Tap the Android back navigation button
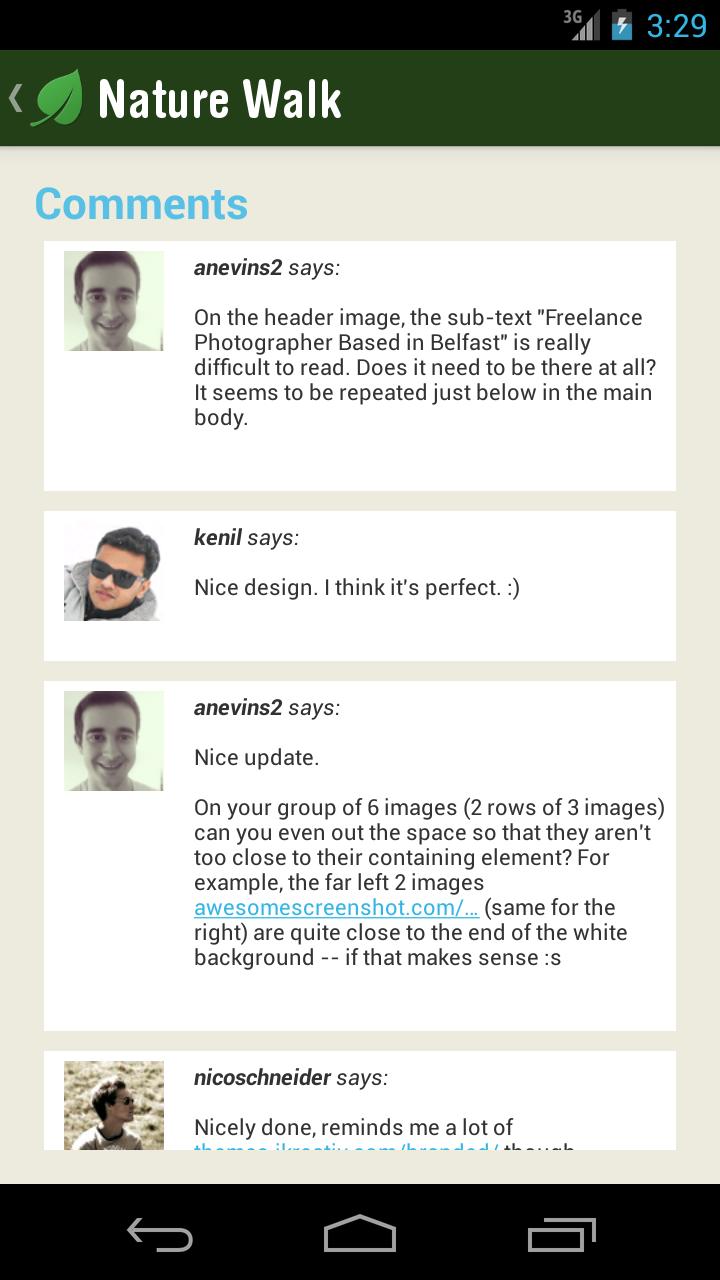Screen dimensions: 720x1280 click(160, 1236)
